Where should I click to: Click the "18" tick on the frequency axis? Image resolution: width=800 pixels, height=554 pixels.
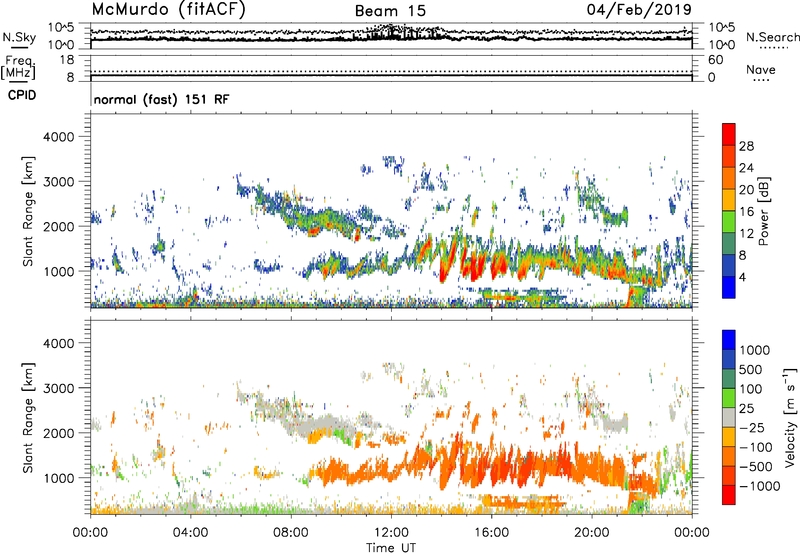pyautogui.click(x=66, y=60)
